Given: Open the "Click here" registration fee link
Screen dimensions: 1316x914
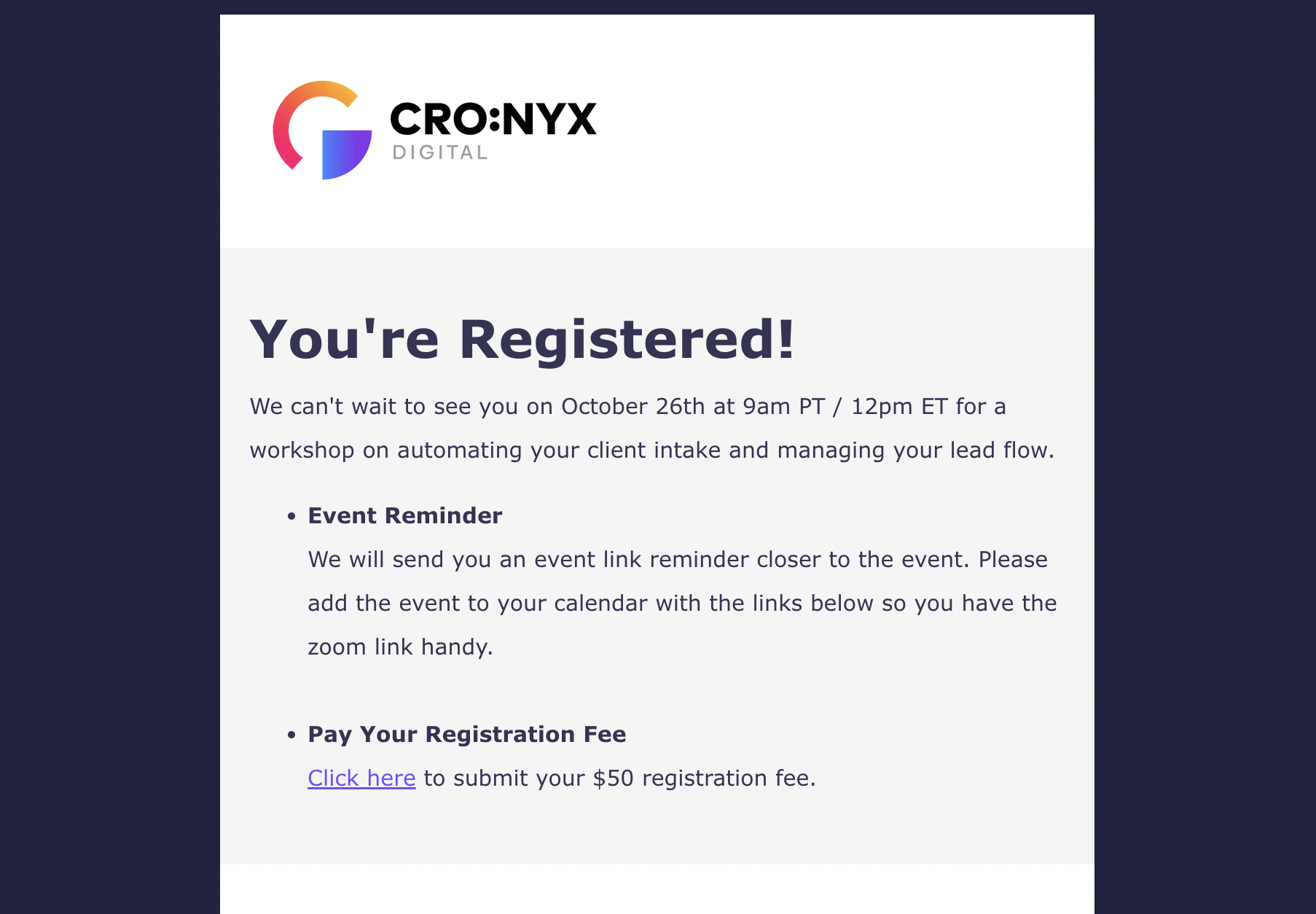Looking at the screenshot, I should pyautogui.click(x=361, y=778).
